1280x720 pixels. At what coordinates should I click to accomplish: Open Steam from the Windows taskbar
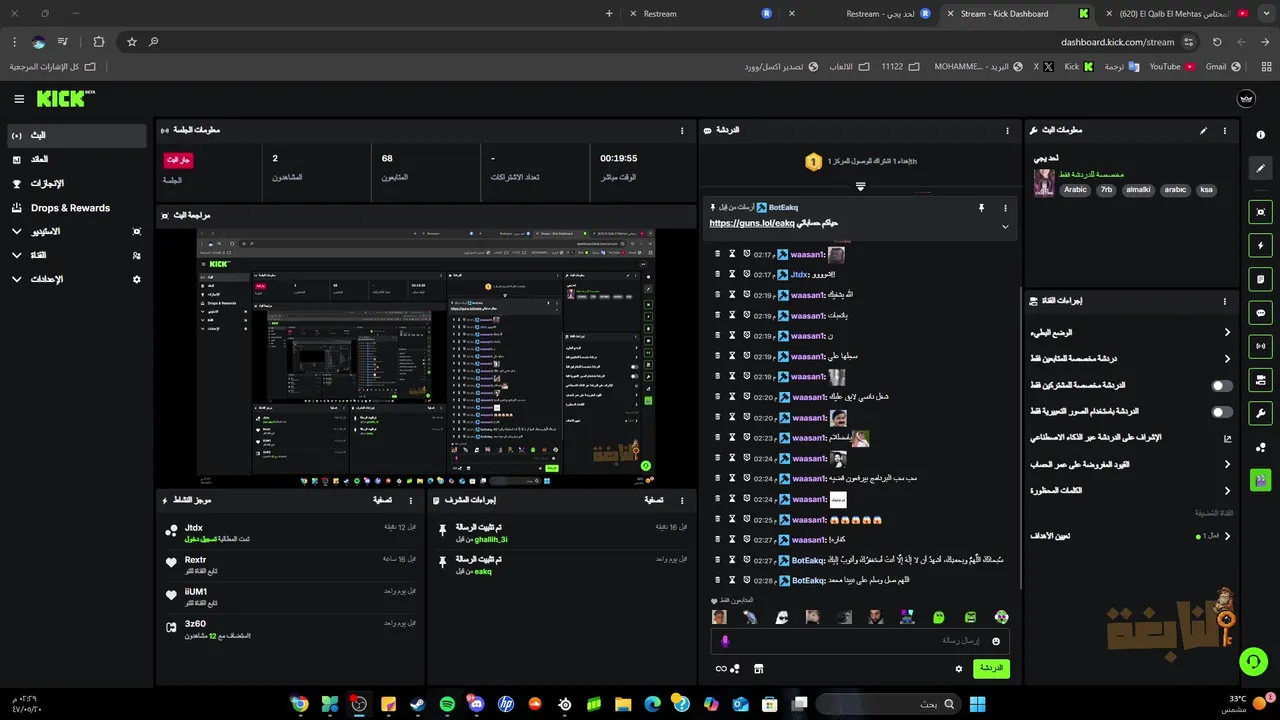[418, 704]
